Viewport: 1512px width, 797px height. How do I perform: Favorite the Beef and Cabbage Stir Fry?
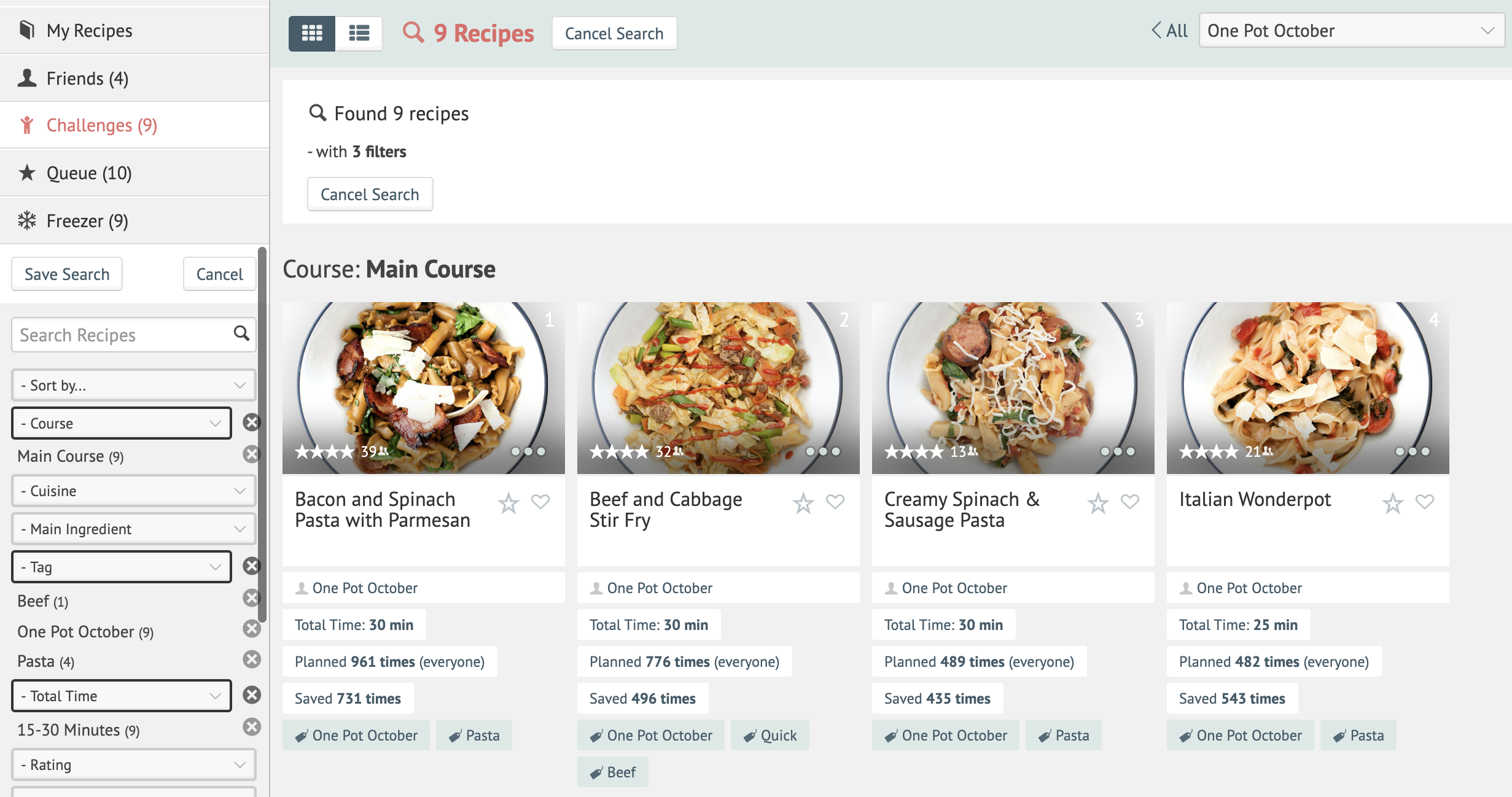coord(835,502)
